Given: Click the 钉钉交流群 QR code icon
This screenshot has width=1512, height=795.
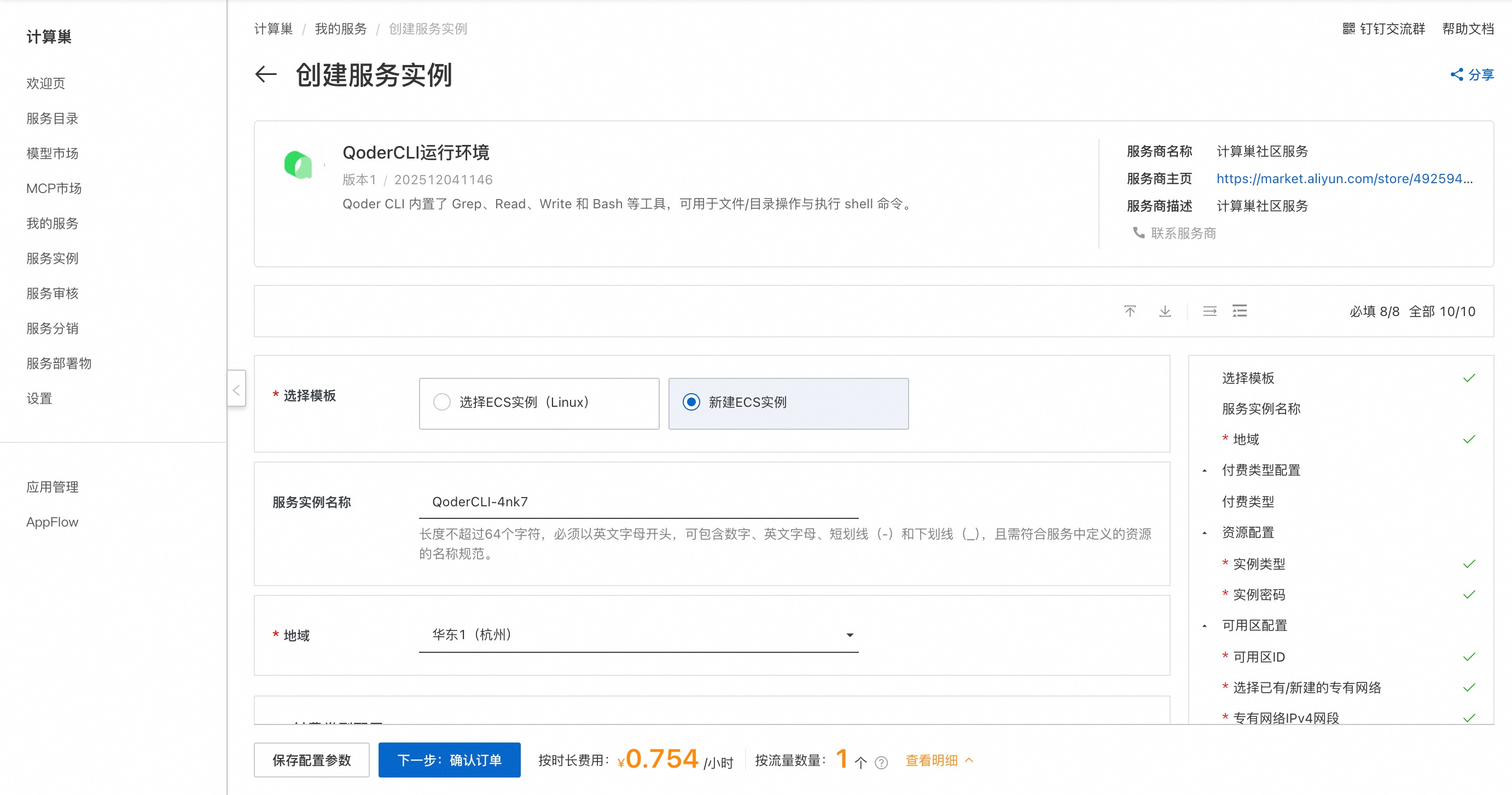Looking at the screenshot, I should pyautogui.click(x=1348, y=29).
